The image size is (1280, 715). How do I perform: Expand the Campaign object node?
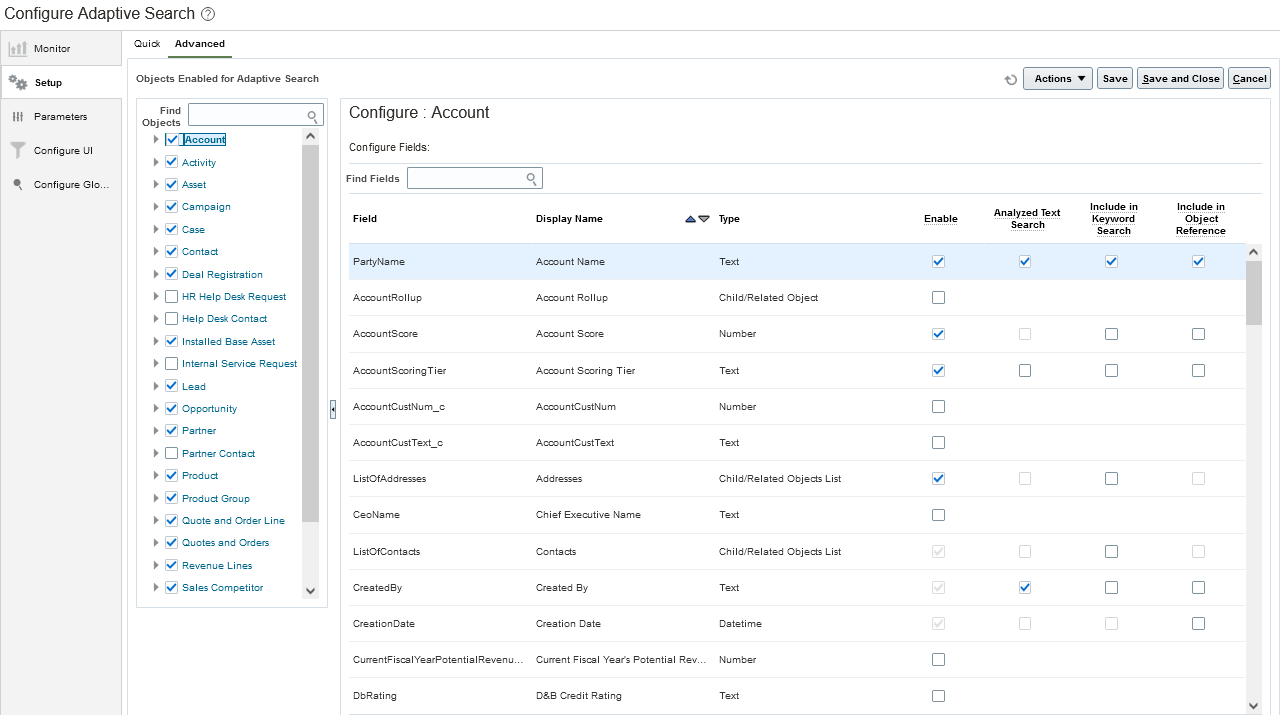[x=156, y=207]
